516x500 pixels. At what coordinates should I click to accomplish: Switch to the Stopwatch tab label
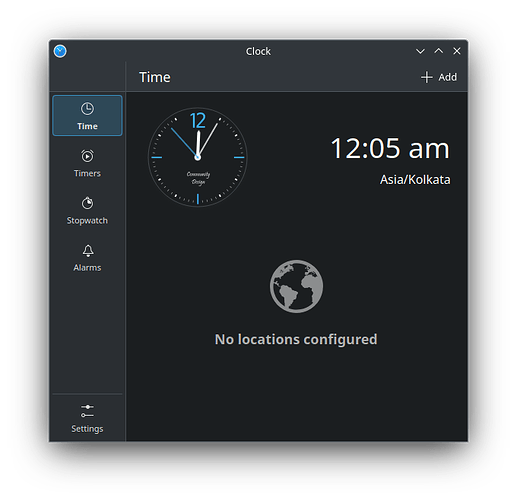pyautogui.click(x=87, y=221)
